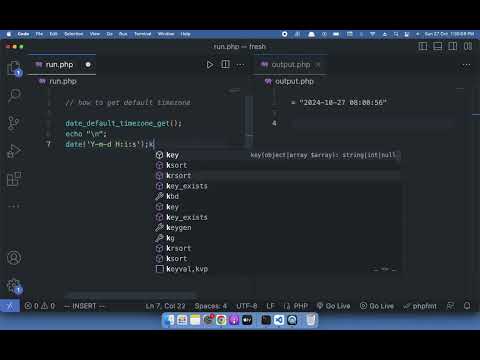Click Ln 7, Col 22 position indicator
480x360 pixels.
pos(165,306)
